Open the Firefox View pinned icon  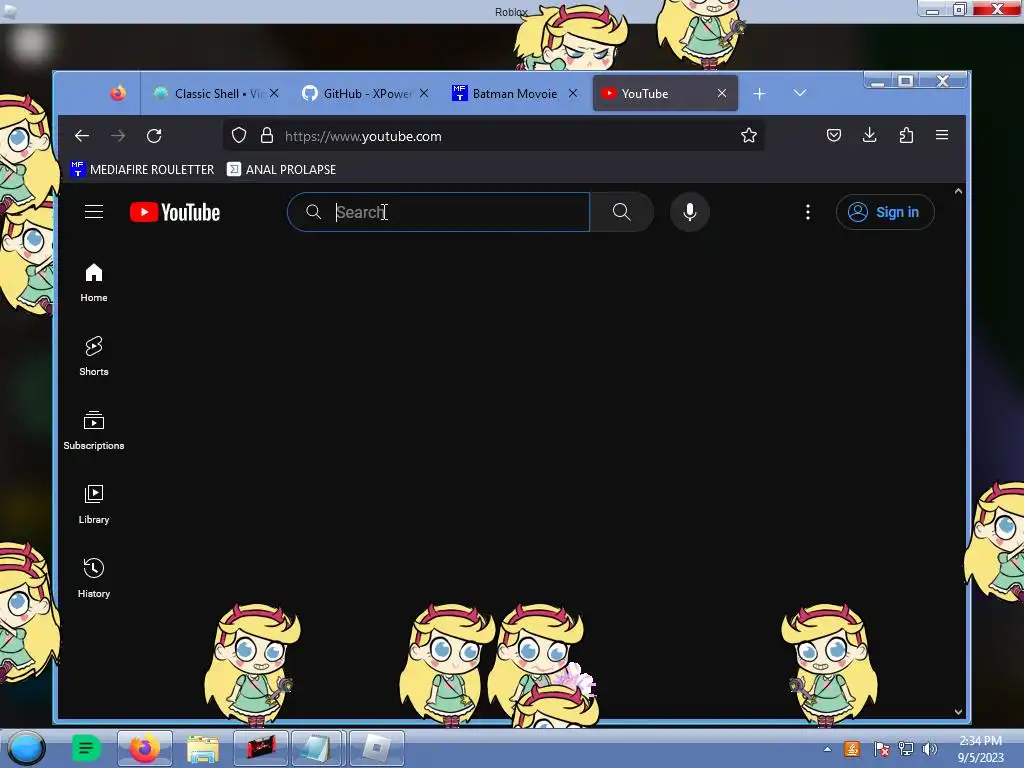point(118,93)
